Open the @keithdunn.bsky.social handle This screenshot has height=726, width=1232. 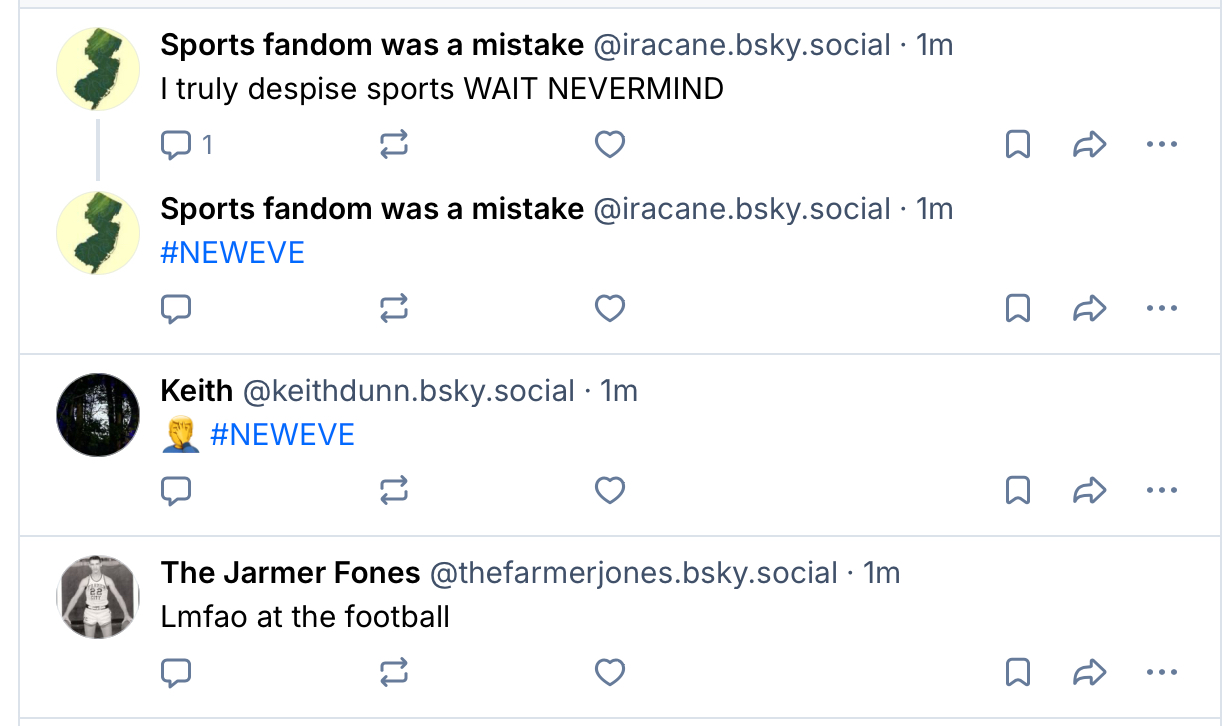click(x=408, y=391)
